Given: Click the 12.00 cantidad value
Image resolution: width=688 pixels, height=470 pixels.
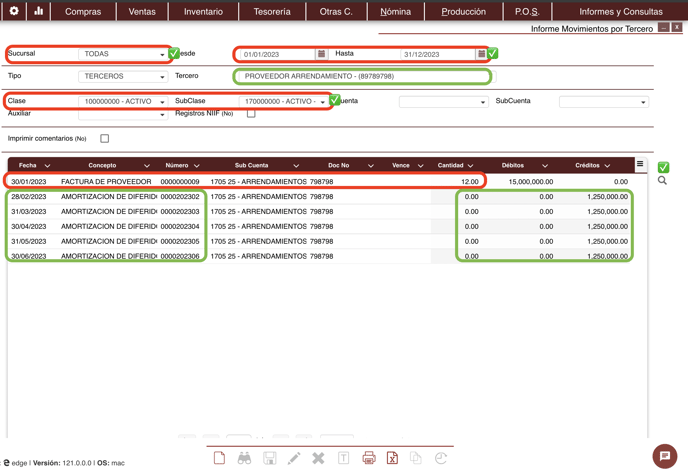Looking at the screenshot, I should point(470,182).
